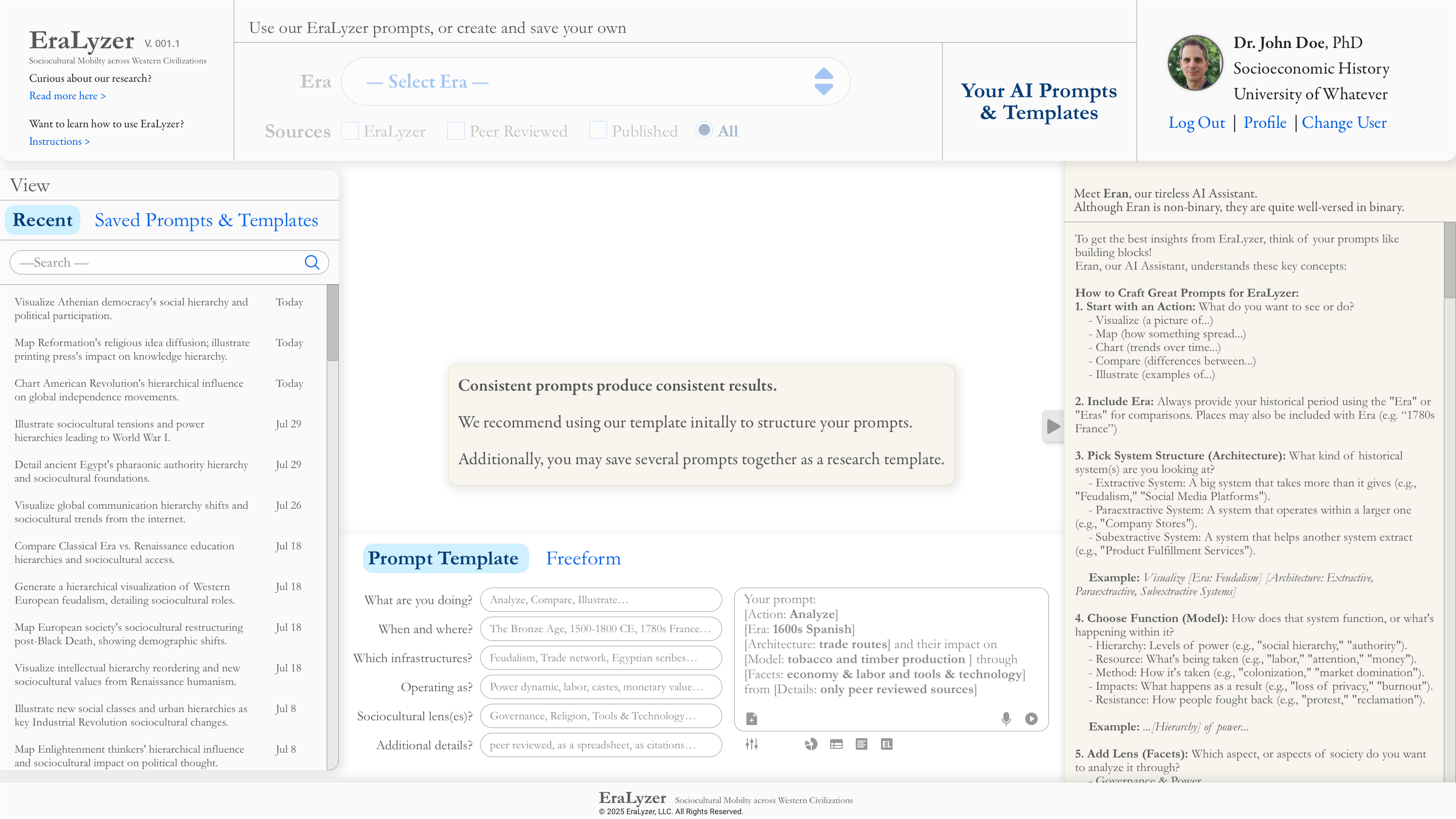This screenshot has height=819, width=1456.
Task: Activate the microphone dictation icon
Action: tap(1005, 718)
